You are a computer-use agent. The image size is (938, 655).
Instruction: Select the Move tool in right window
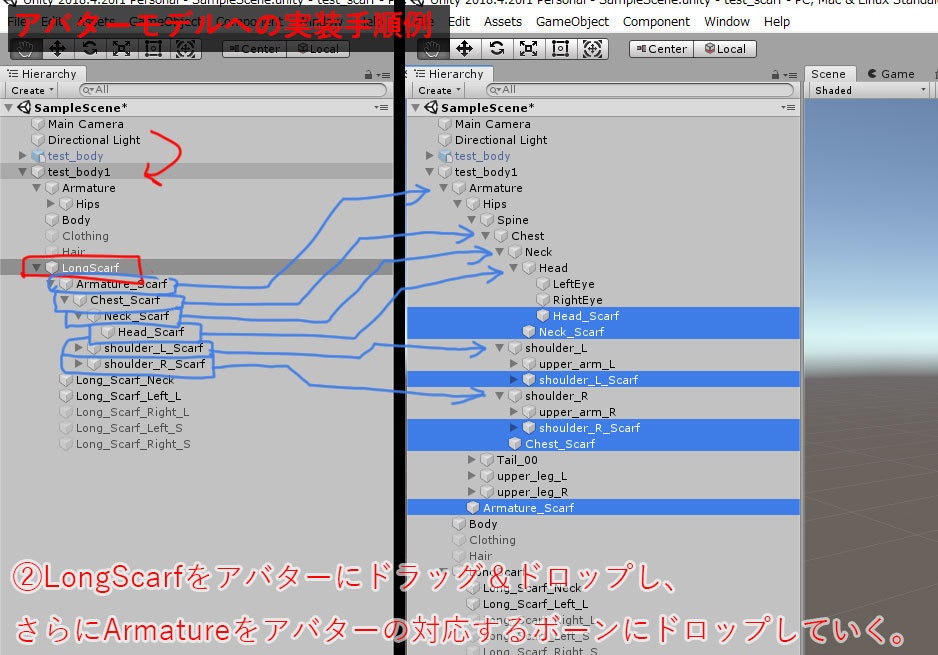click(x=464, y=48)
